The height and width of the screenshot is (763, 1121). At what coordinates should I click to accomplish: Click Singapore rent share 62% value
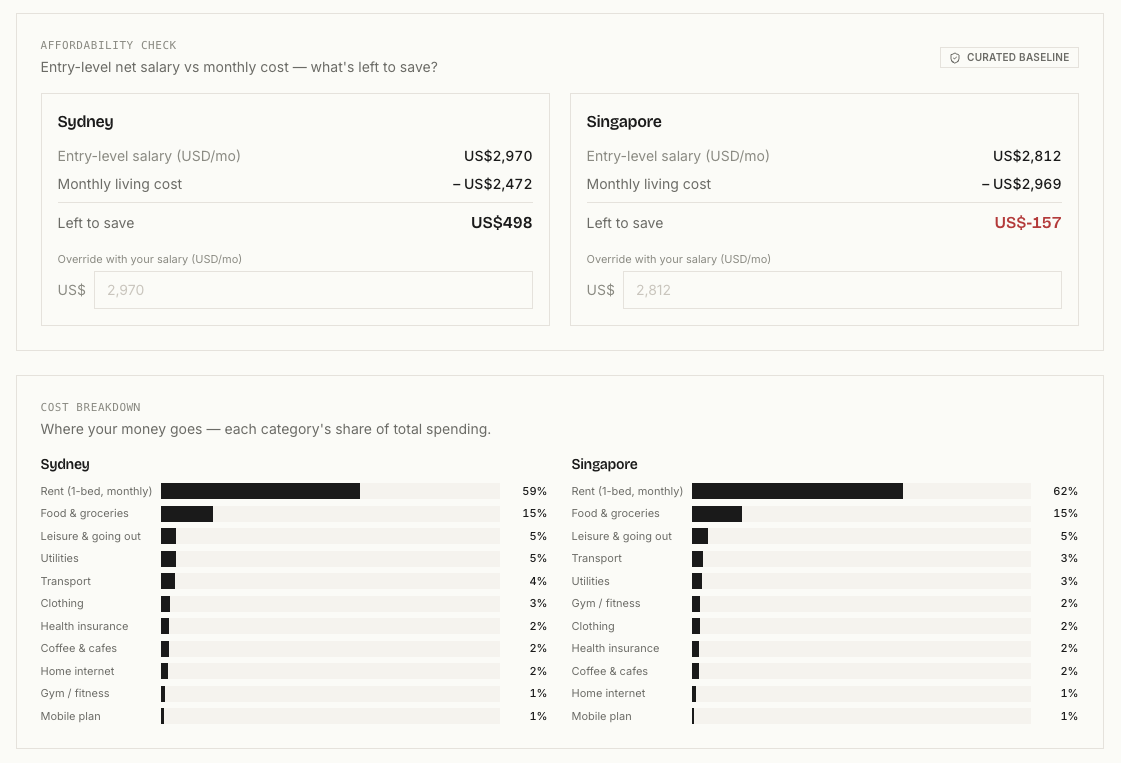[x=1065, y=491]
